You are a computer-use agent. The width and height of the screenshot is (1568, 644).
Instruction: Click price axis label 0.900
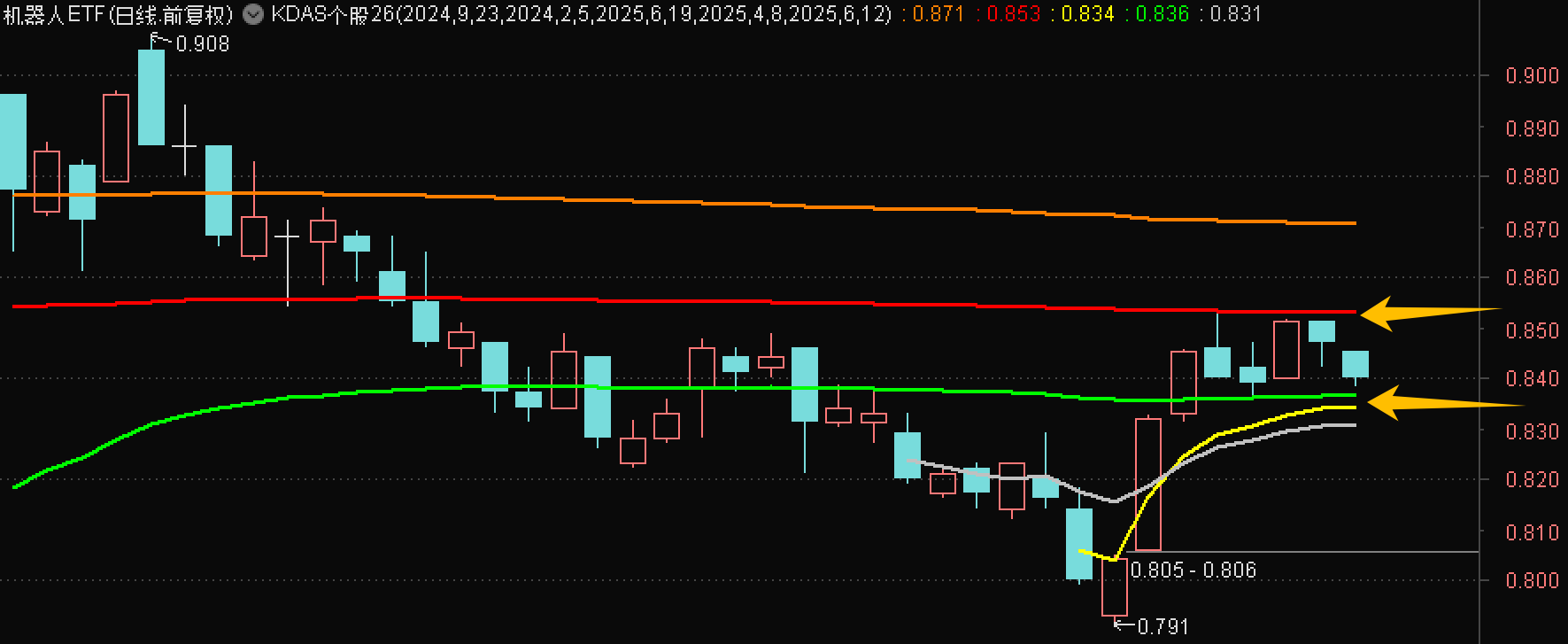click(1533, 75)
